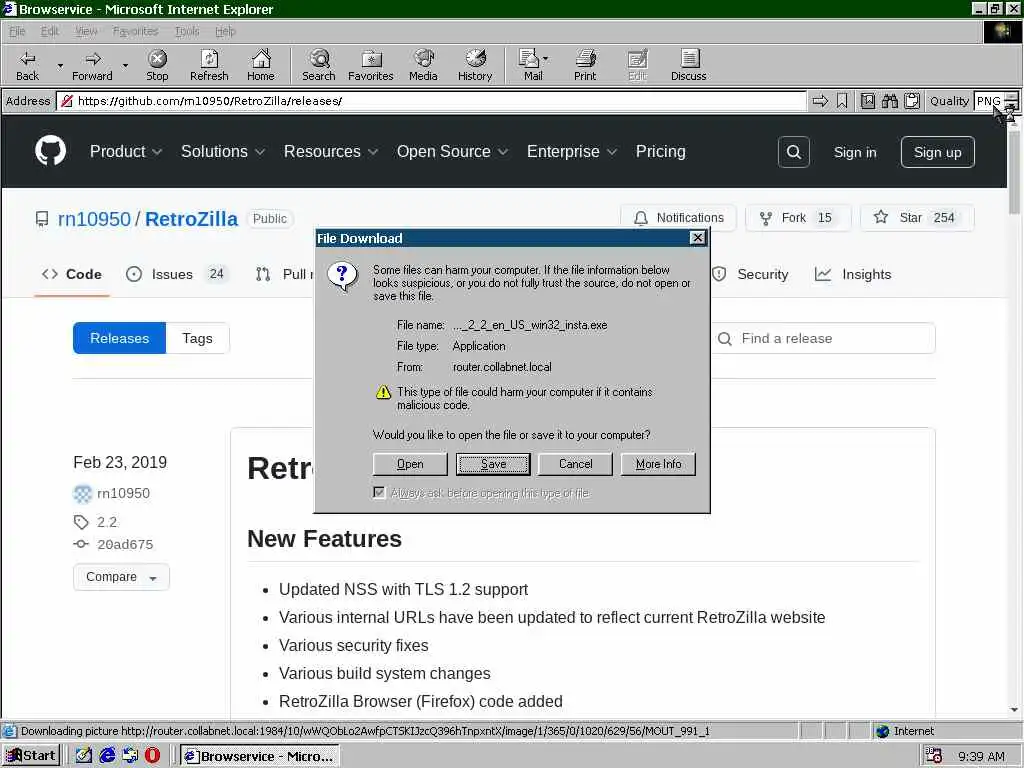Switch to the Security tab
The width and height of the screenshot is (1024, 768).
(750, 274)
